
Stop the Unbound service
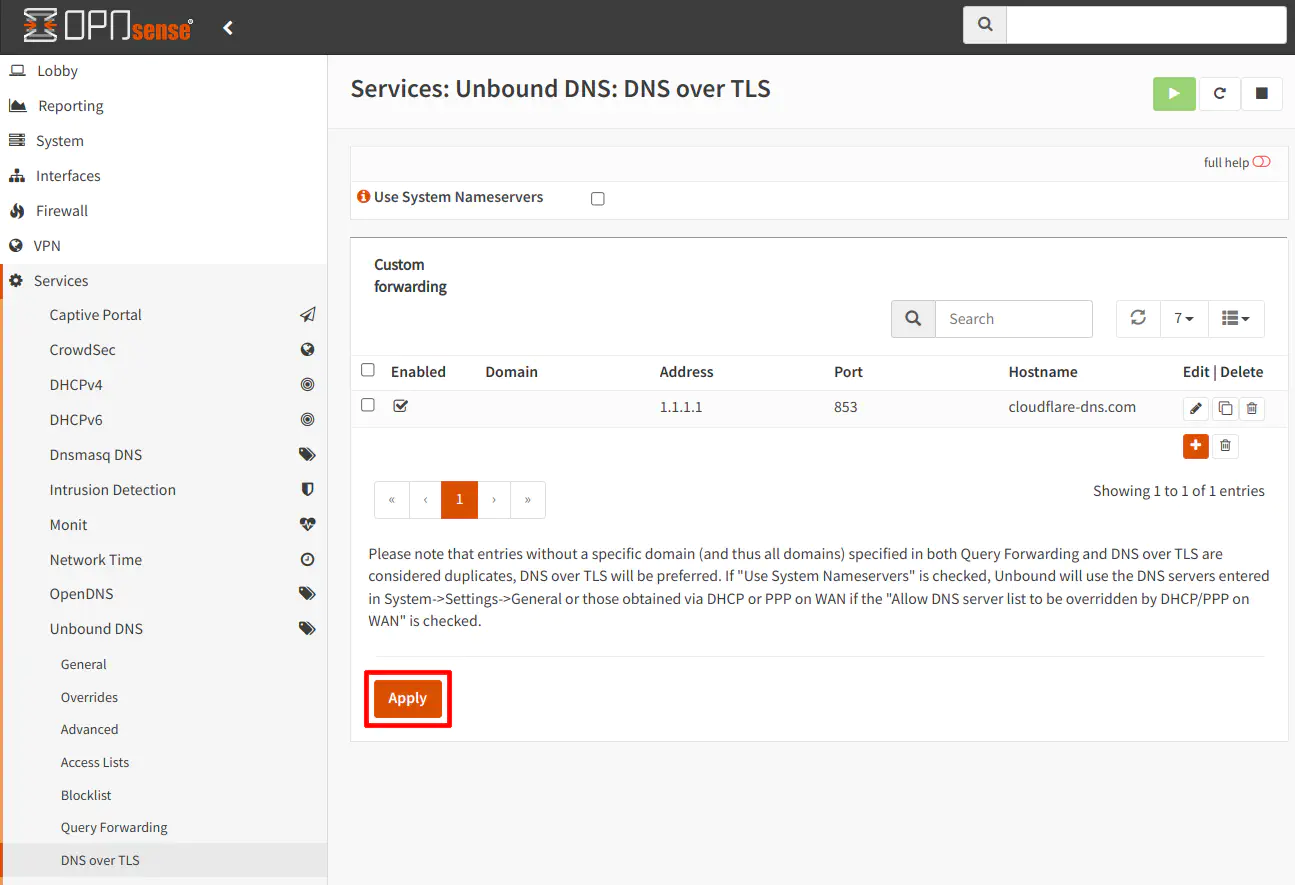[x=1262, y=93]
